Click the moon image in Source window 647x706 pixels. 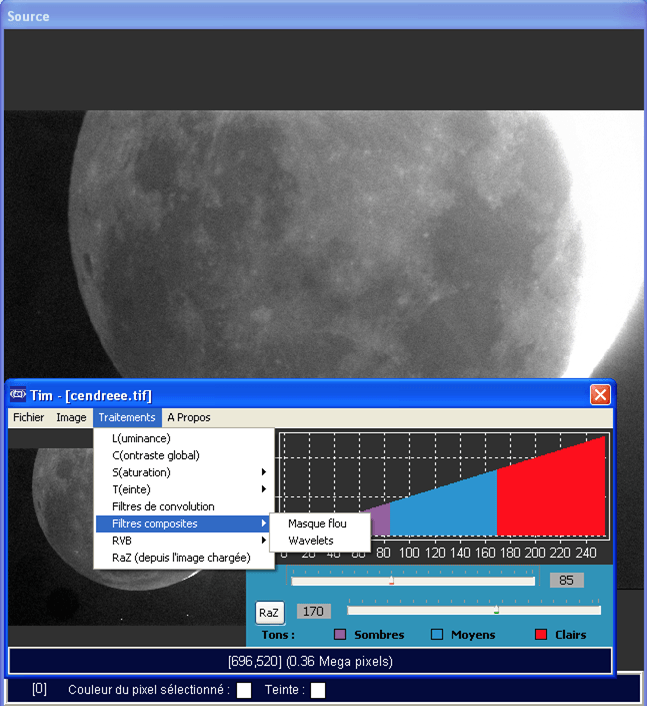pos(324,244)
